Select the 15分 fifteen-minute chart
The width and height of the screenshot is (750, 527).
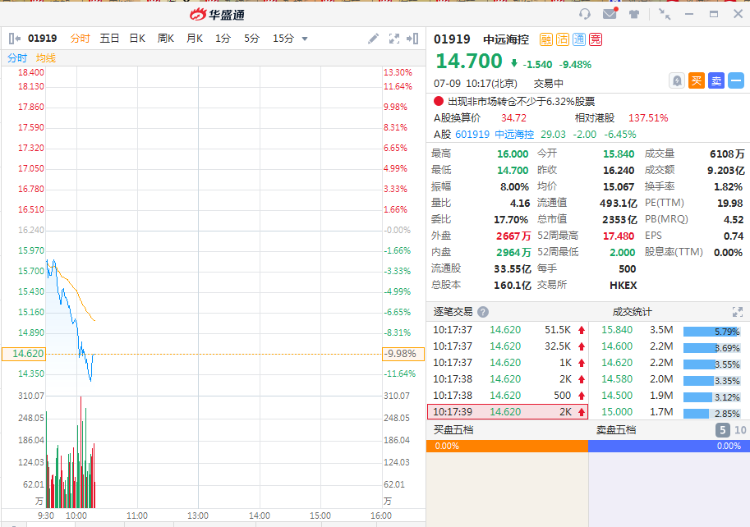tap(283, 39)
